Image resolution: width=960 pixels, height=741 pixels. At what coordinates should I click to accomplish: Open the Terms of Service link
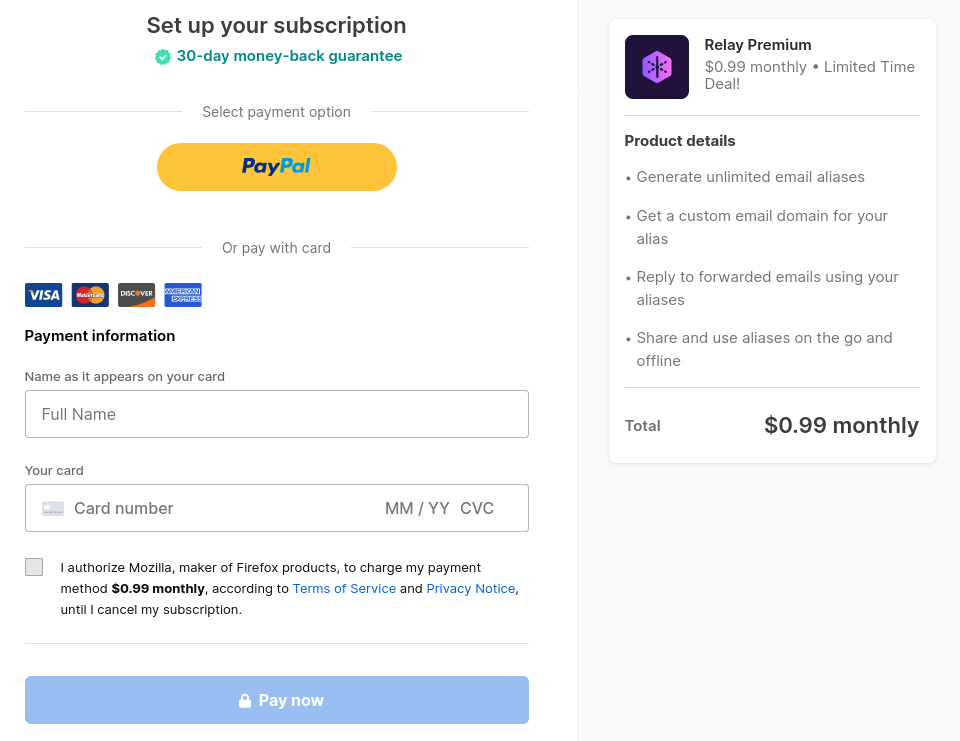[x=344, y=589]
